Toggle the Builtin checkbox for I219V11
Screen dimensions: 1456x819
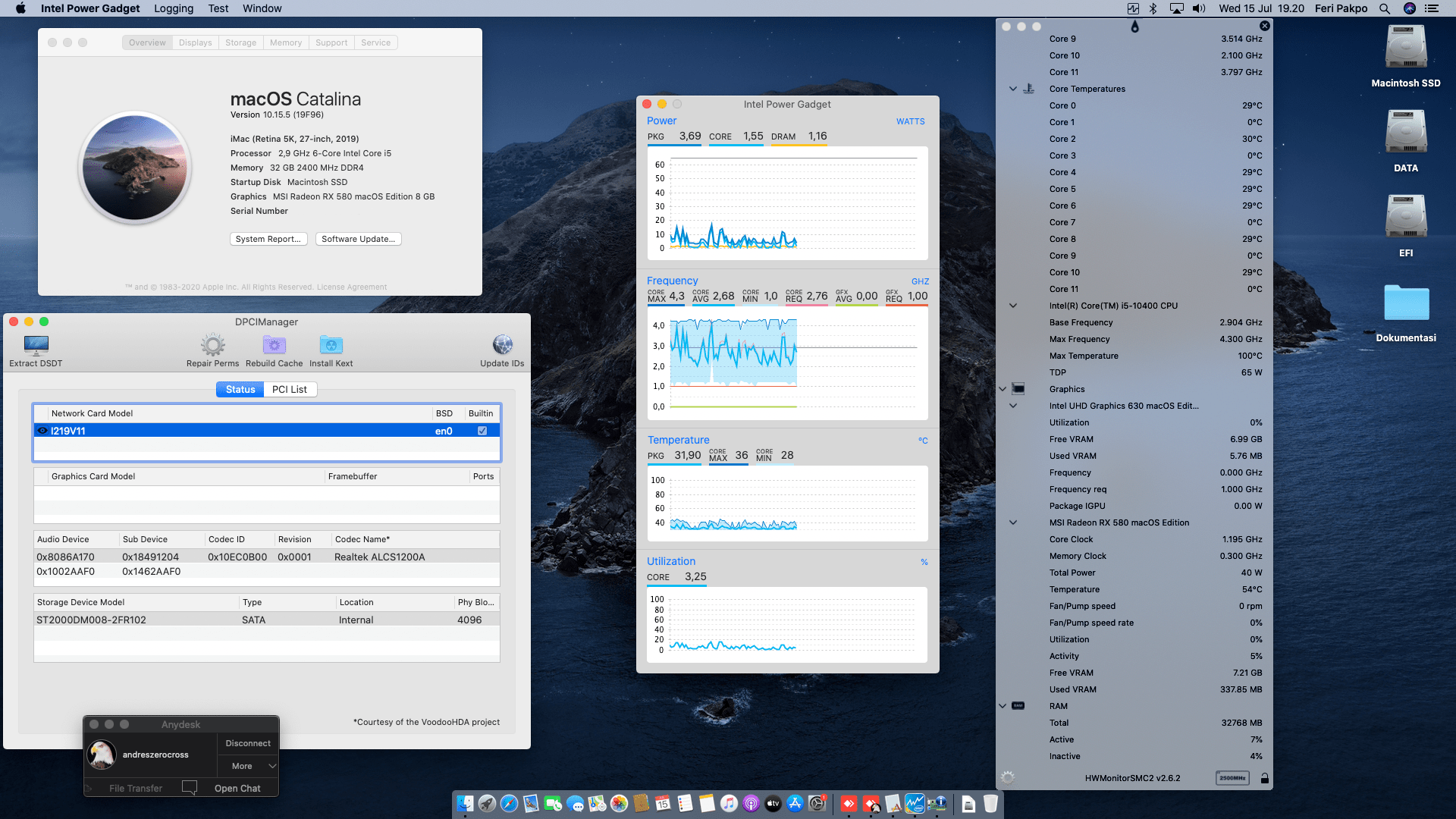click(x=482, y=430)
